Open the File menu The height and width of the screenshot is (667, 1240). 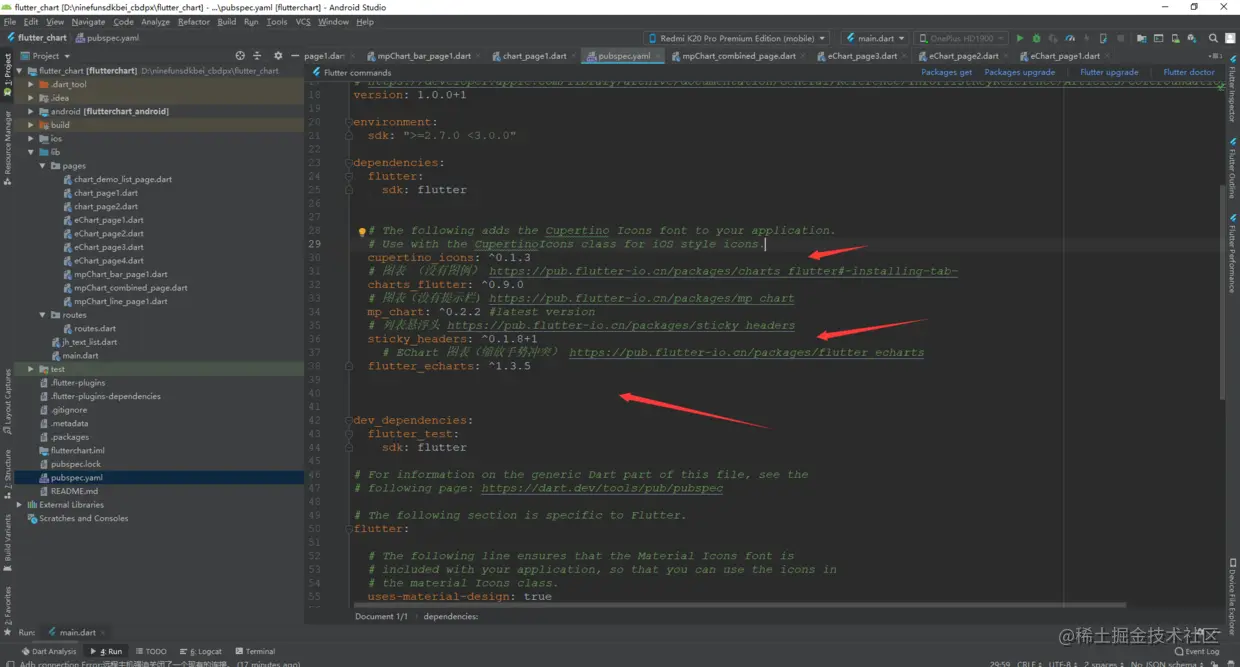click(x=10, y=21)
